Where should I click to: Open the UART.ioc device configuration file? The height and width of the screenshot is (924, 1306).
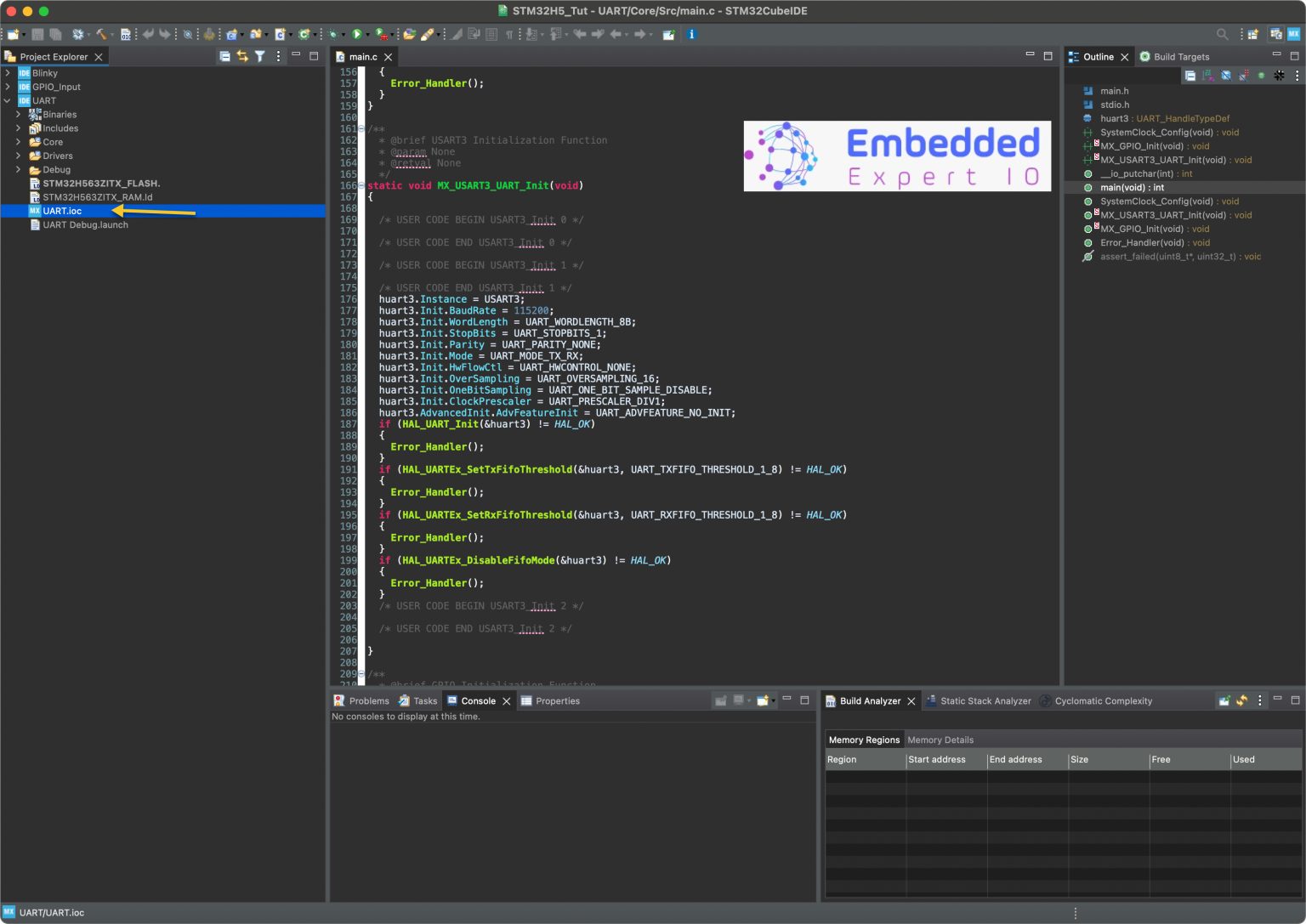[61, 211]
